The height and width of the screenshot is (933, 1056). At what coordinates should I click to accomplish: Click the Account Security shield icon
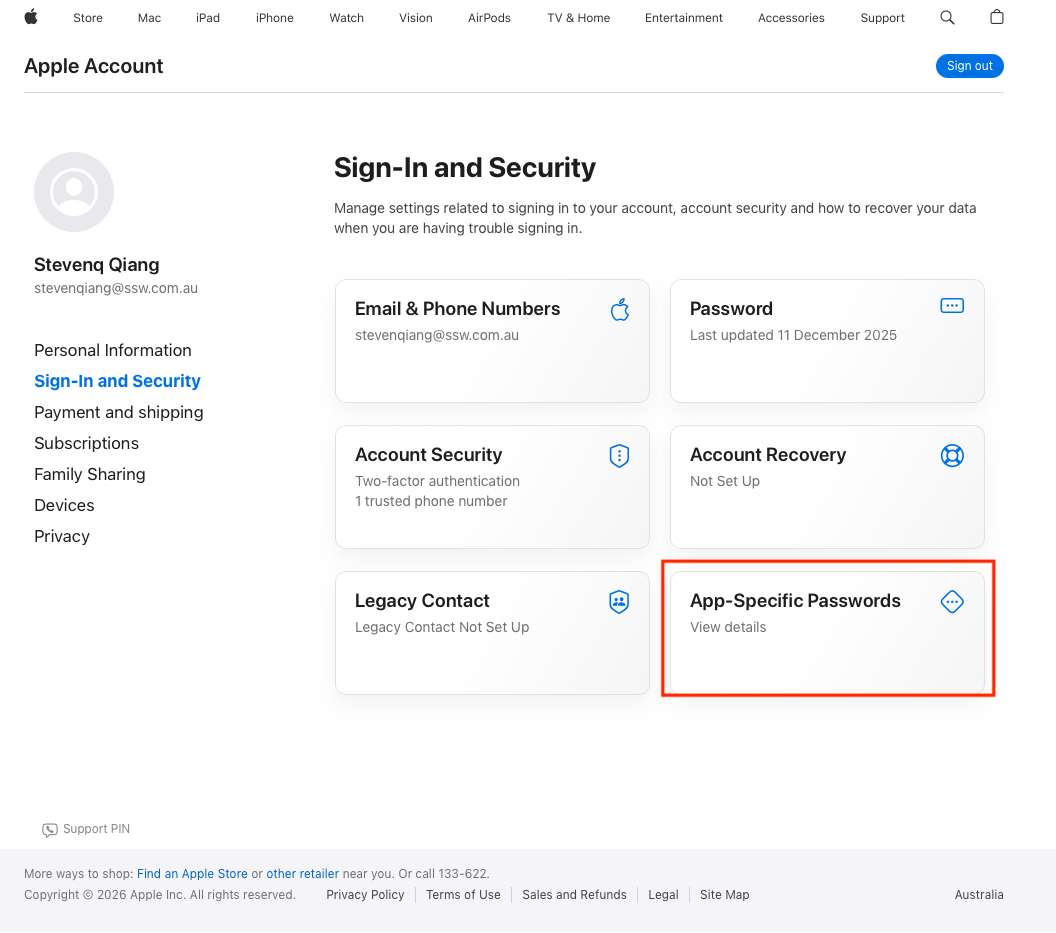pos(620,456)
